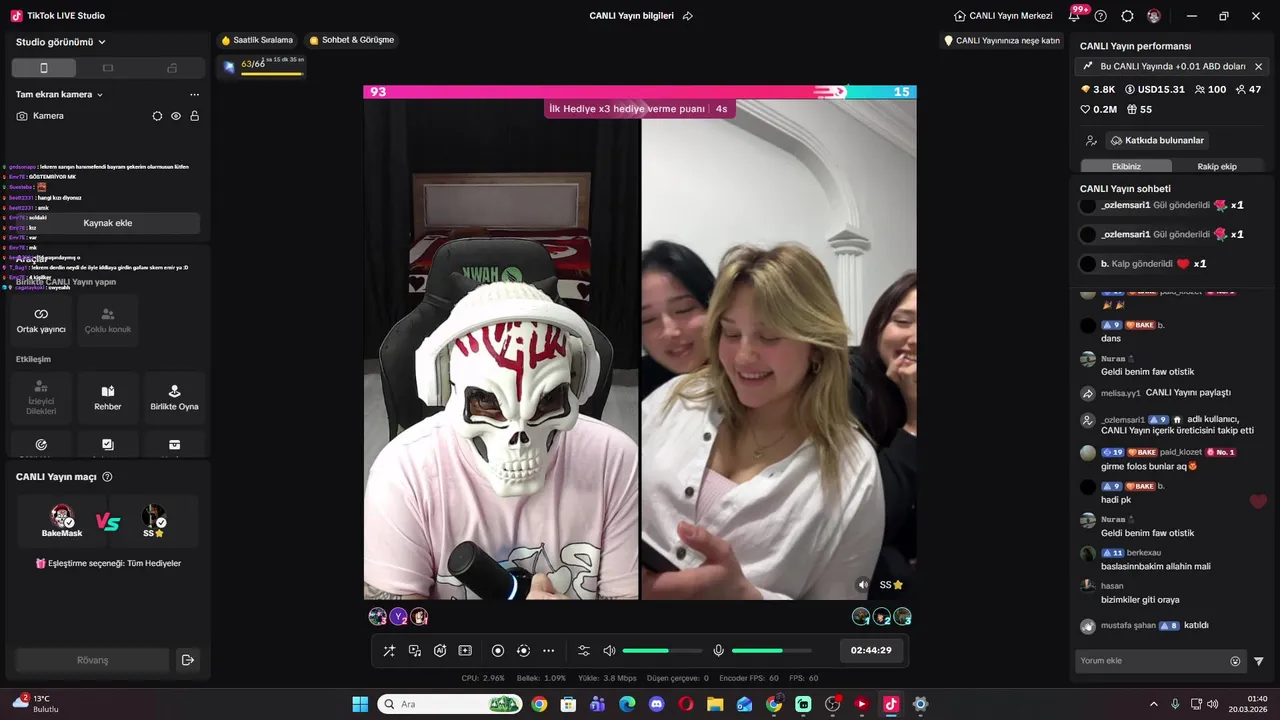Image resolution: width=1280 pixels, height=720 pixels.
Task: Click the Kaynak ekle button
Action: (x=108, y=223)
